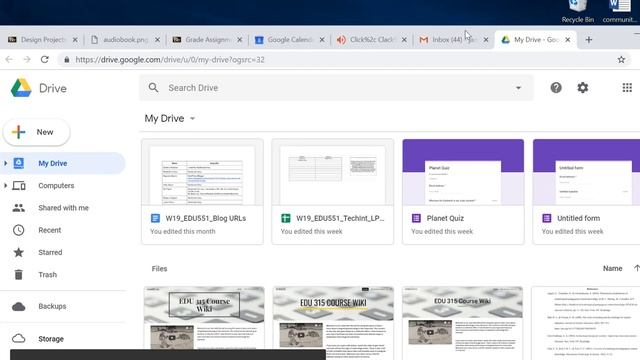Click the browser address bar URL
Image resolution: width=640 pixels, height=360 pixels.
coord(170,60)
